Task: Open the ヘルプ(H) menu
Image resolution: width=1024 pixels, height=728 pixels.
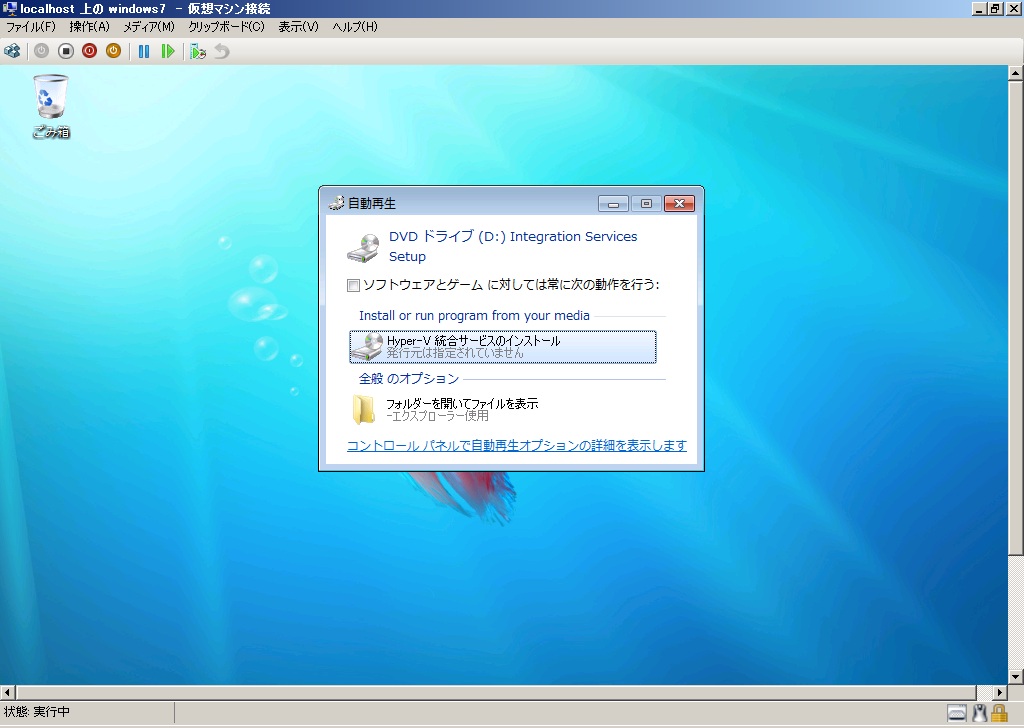Action: click(x=355, y=27)
